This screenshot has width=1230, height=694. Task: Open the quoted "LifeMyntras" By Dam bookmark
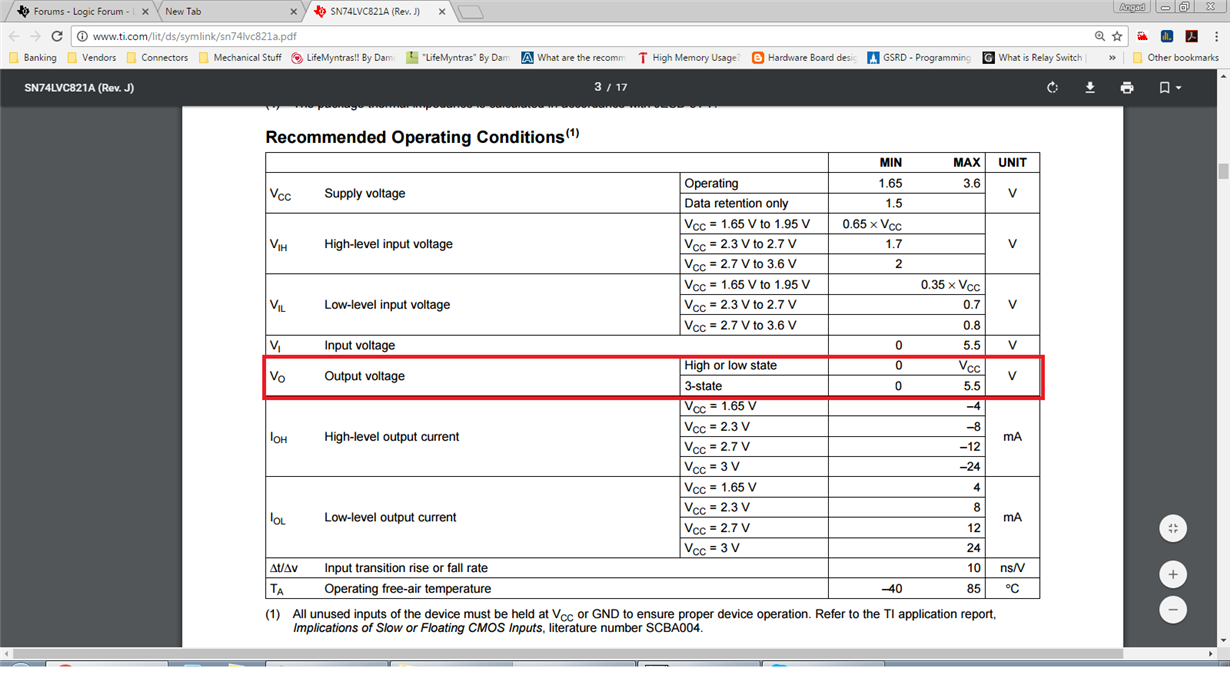pyautogui.click(x=458, y=58)
